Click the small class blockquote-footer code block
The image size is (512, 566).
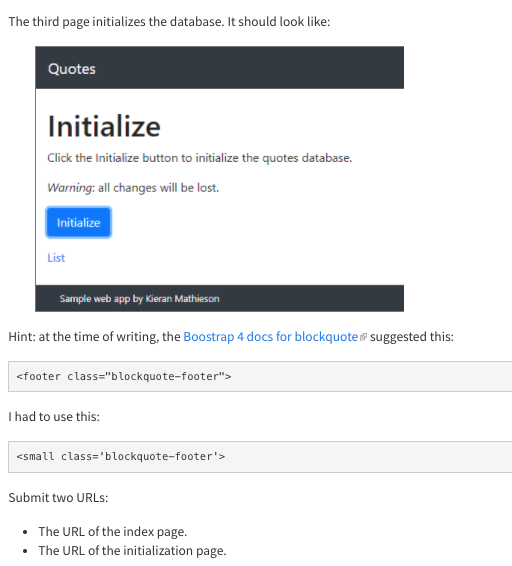260,456
